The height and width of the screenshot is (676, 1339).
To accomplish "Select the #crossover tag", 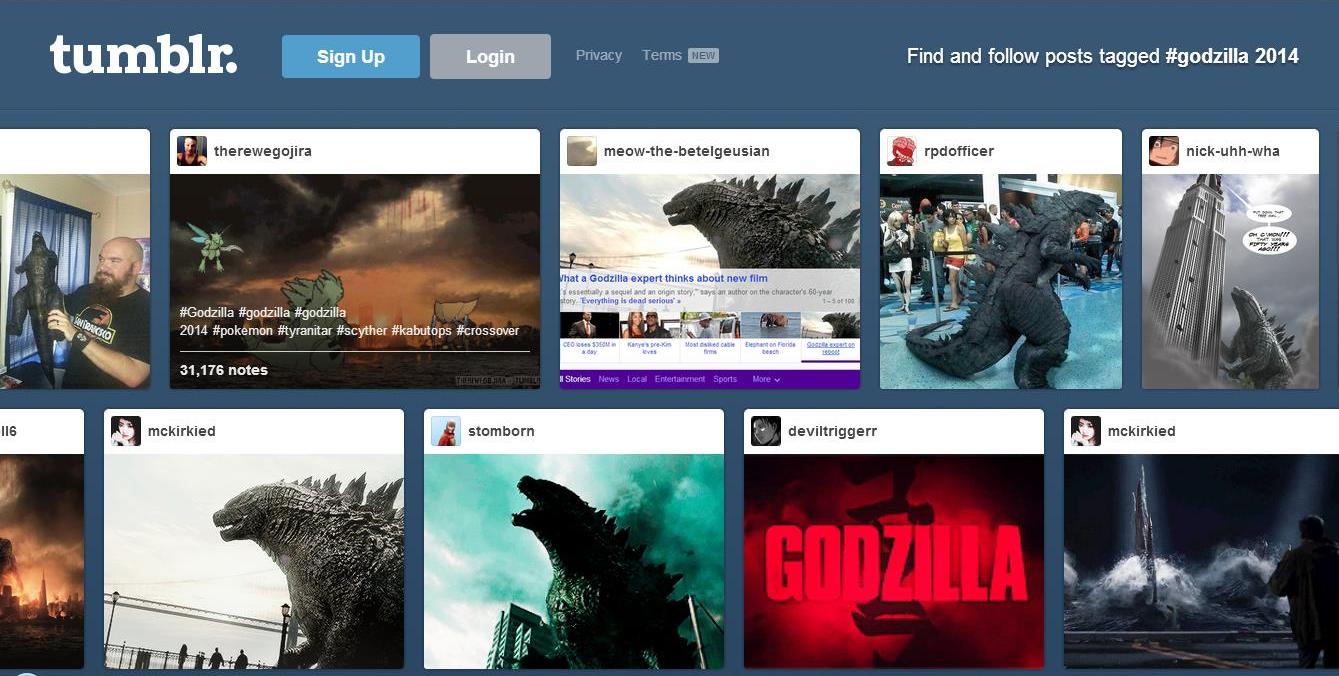I will click(488, 330).
